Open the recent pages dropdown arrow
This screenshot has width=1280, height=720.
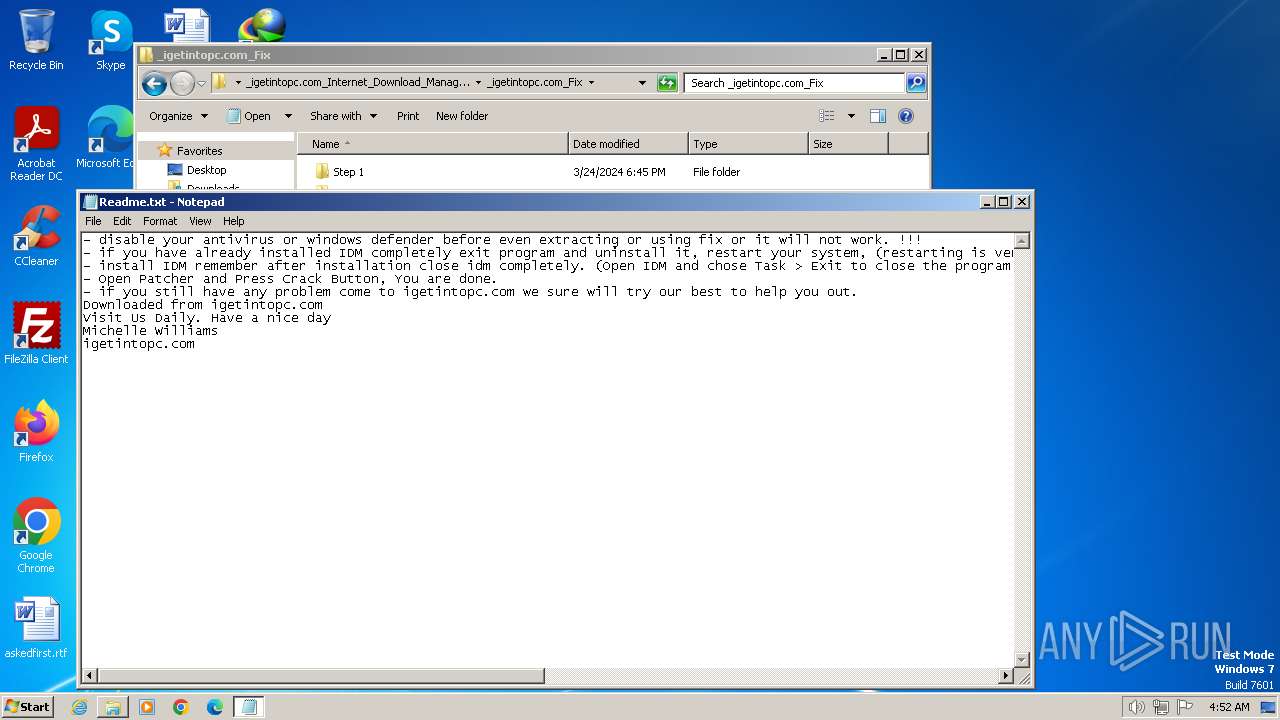[201, 83]
